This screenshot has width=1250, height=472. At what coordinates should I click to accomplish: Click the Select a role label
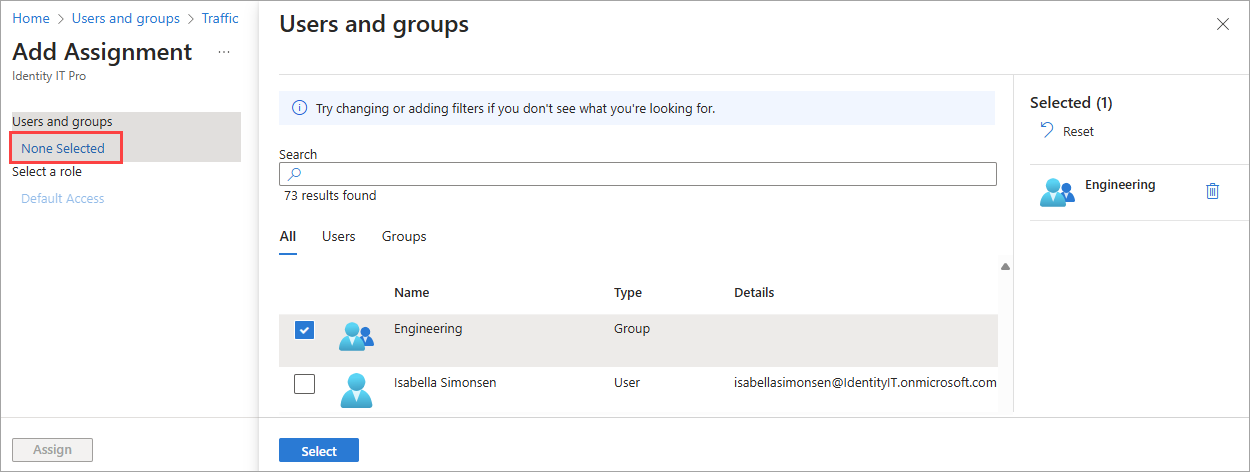pyautogui.click(x=47, y=171)
